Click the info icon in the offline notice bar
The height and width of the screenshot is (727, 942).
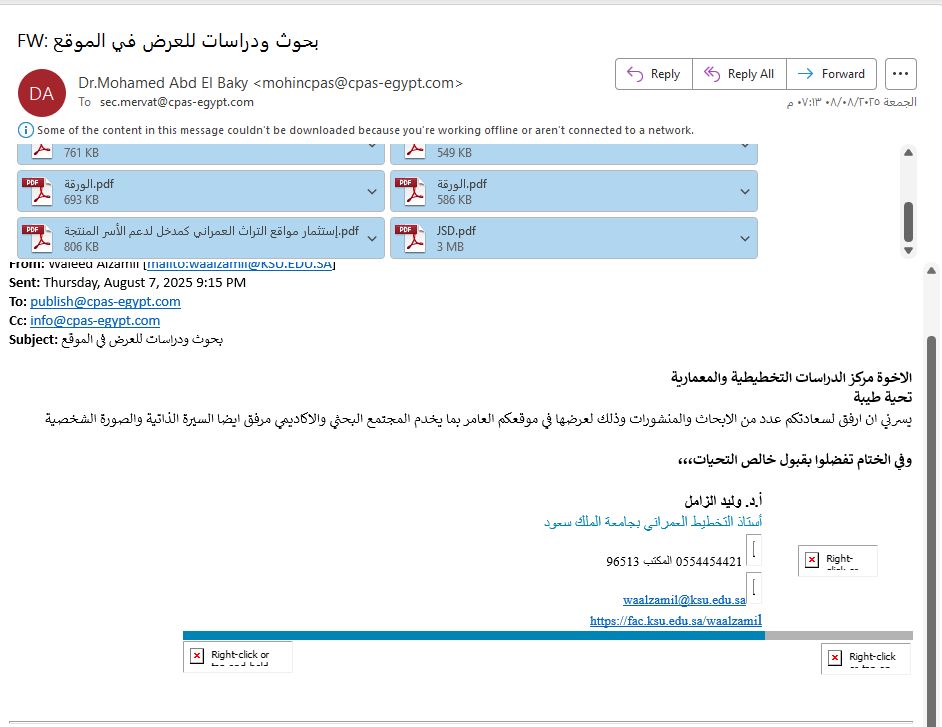[25, 130]
